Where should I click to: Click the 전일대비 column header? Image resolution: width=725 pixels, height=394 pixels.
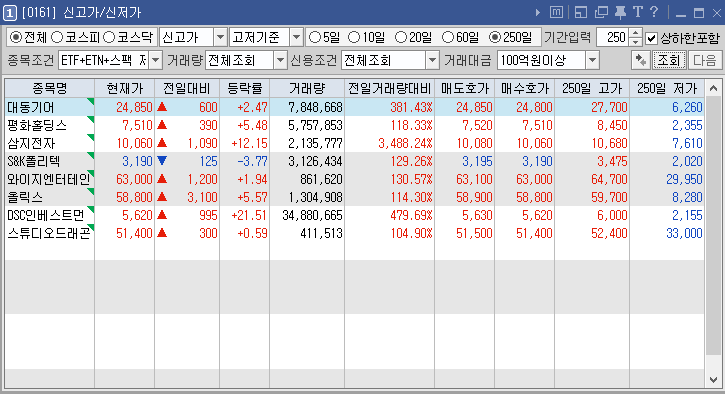pyautogui.click(x=187, y=88)
